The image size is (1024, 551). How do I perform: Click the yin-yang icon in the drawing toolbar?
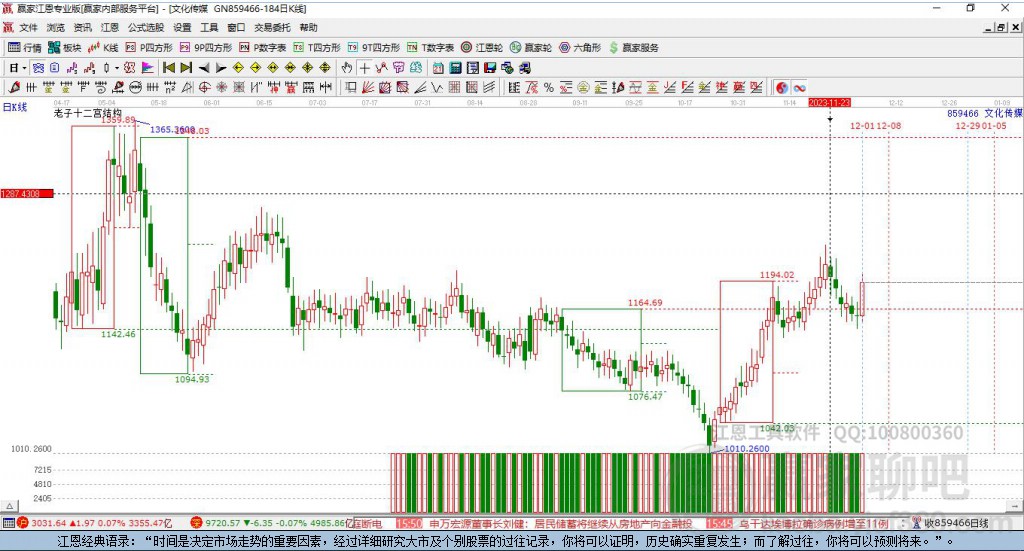pos(782,86)
